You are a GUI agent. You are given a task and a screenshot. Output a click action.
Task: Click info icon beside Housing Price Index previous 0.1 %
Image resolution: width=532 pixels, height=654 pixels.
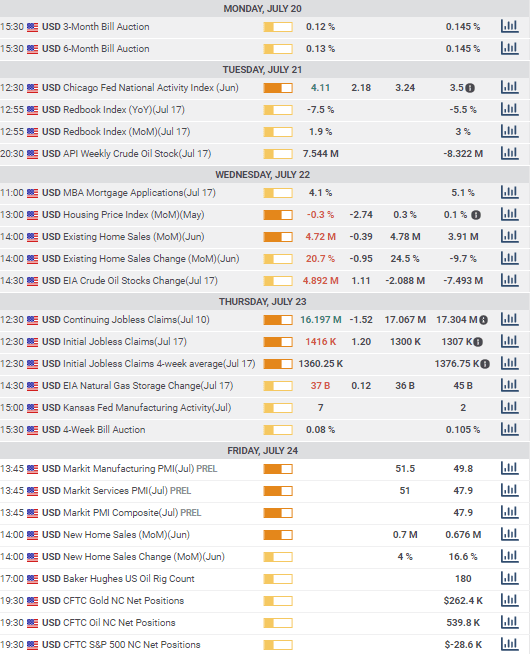(x=476, y=215)
